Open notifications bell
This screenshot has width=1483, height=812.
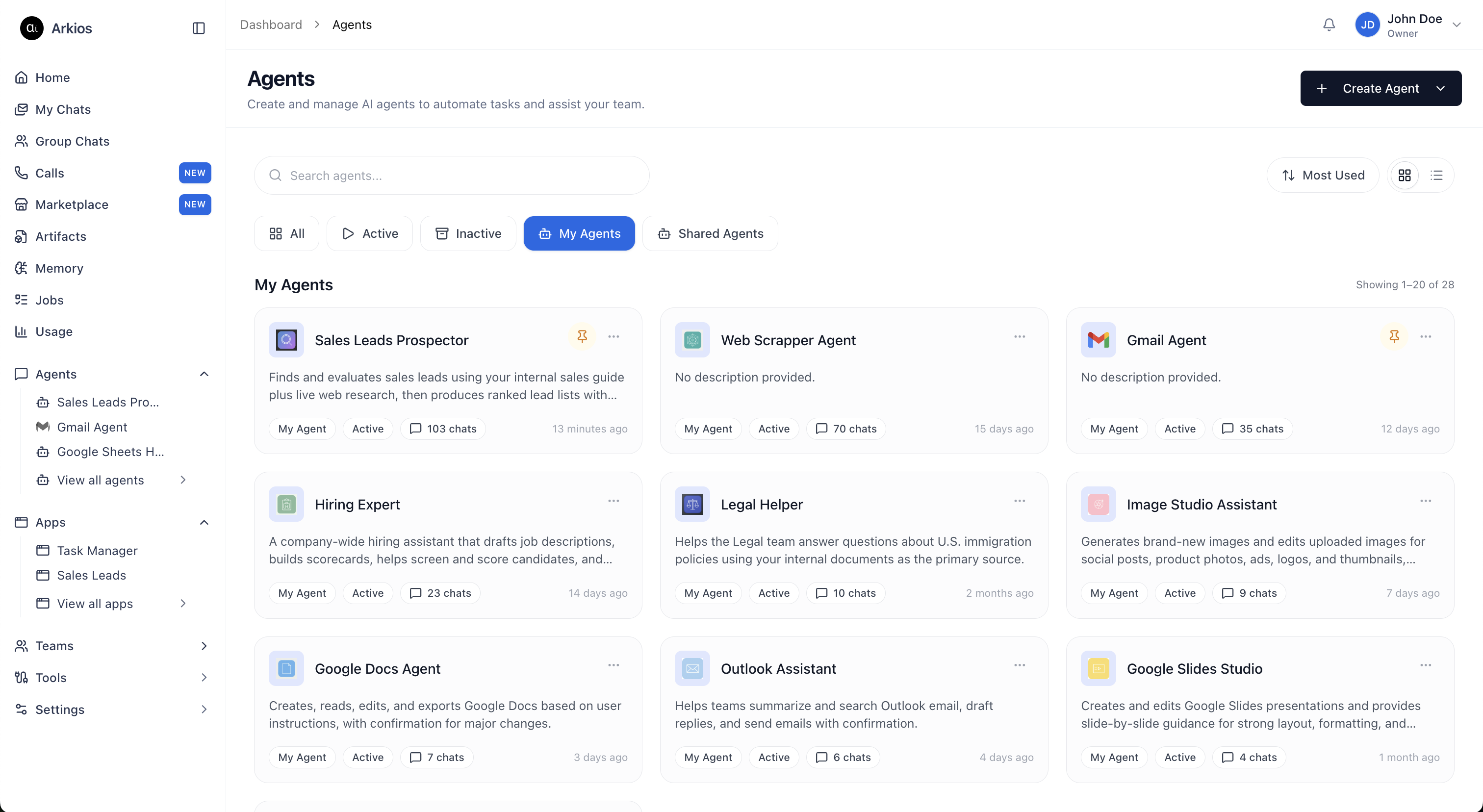[x=1329, y=25]
